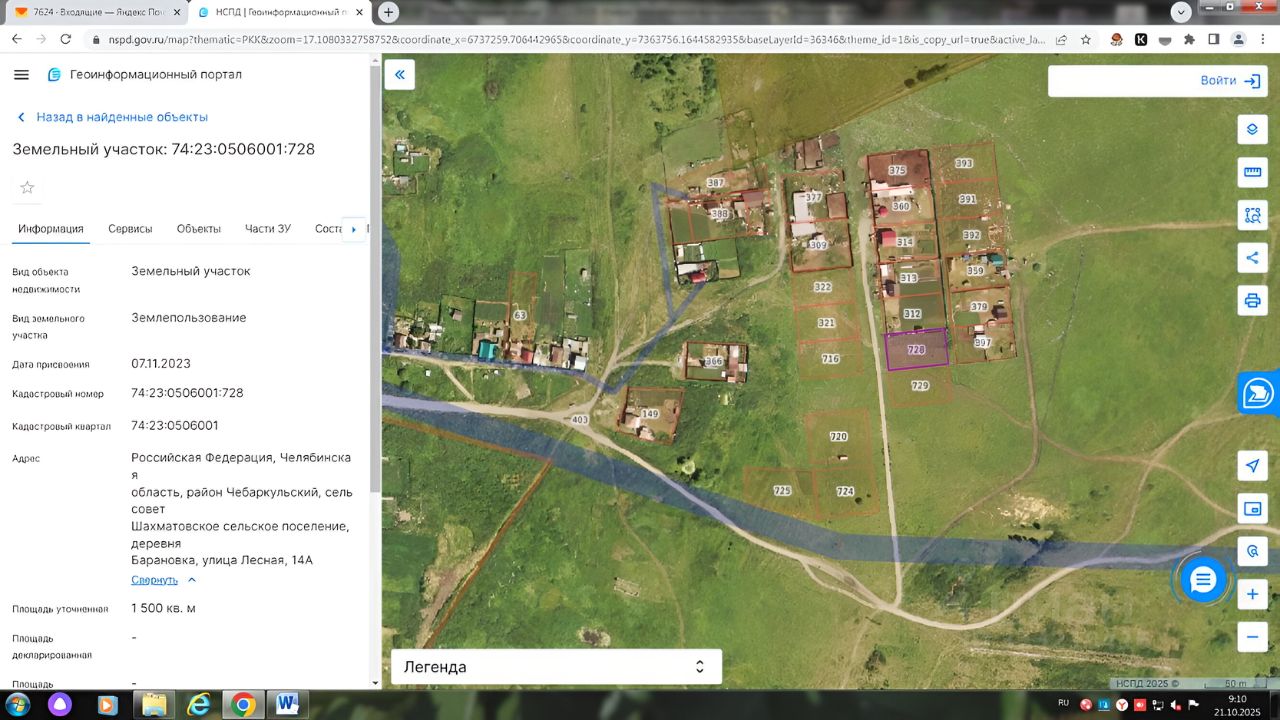Add the land plot to favorites with the star
This screenshot has width=1280, height=720.
pyautogui.click(x=27, y=187)
